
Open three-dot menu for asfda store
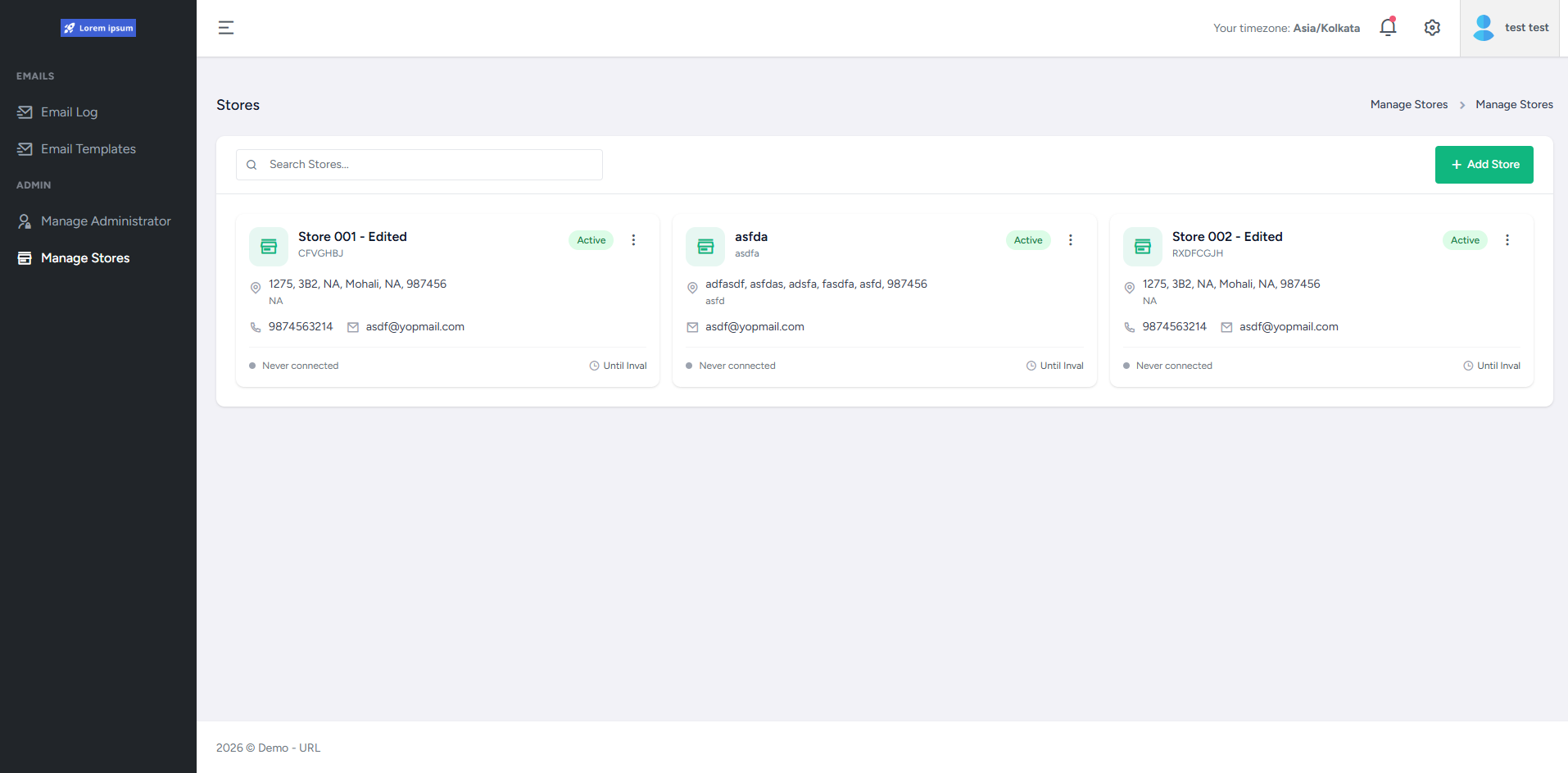[1070, 240]
